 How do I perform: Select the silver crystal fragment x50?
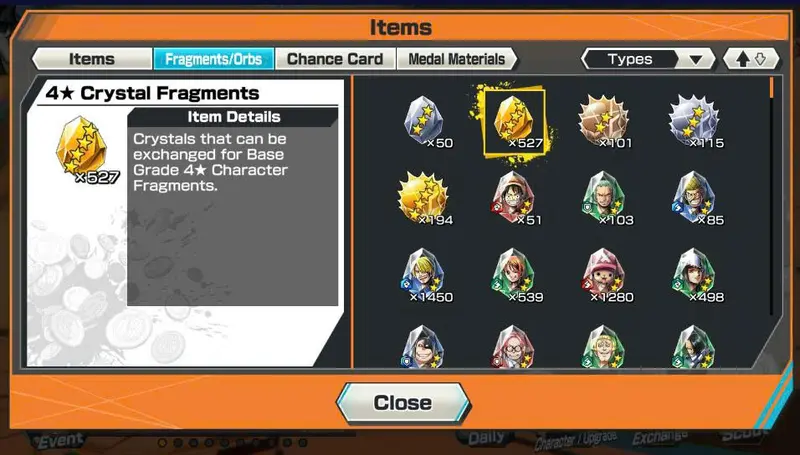tap(424, 120)
